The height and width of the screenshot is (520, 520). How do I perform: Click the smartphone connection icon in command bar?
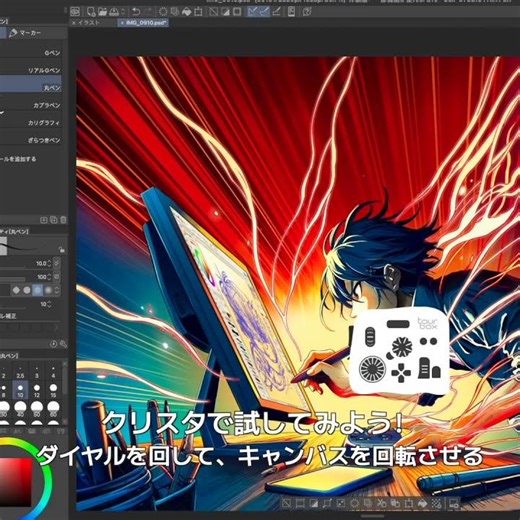pyautogui.click(x=292, y=12)
